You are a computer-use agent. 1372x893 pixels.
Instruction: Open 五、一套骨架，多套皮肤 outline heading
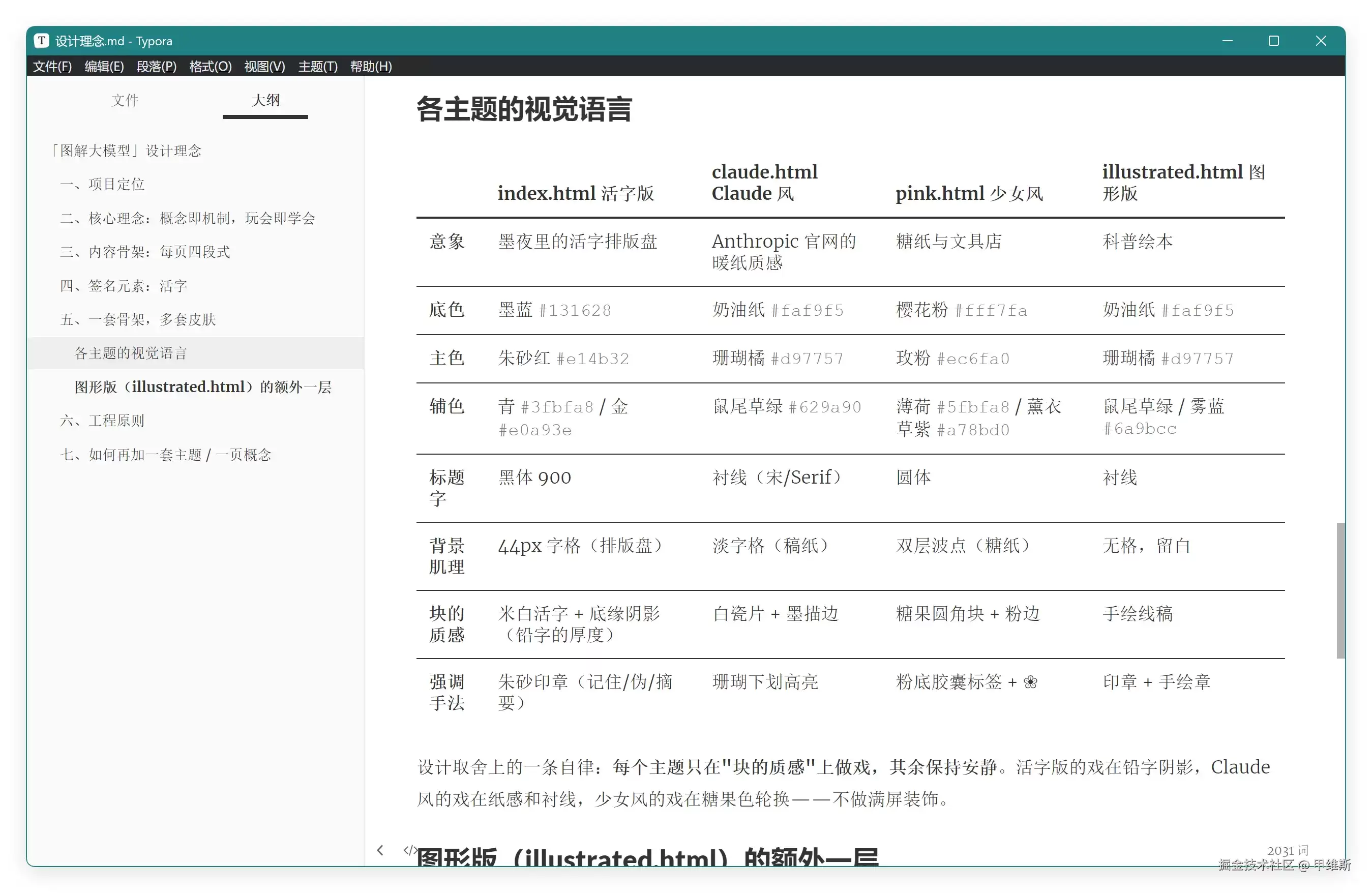(138, 319)
